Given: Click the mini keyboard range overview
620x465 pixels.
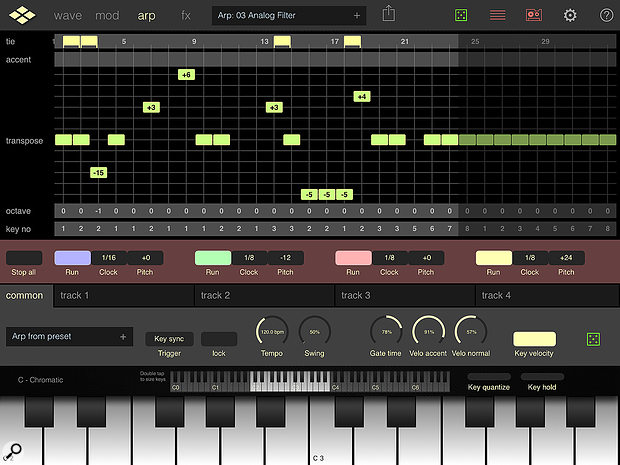Looking at the screenshot, I should [x=310, y=381].
